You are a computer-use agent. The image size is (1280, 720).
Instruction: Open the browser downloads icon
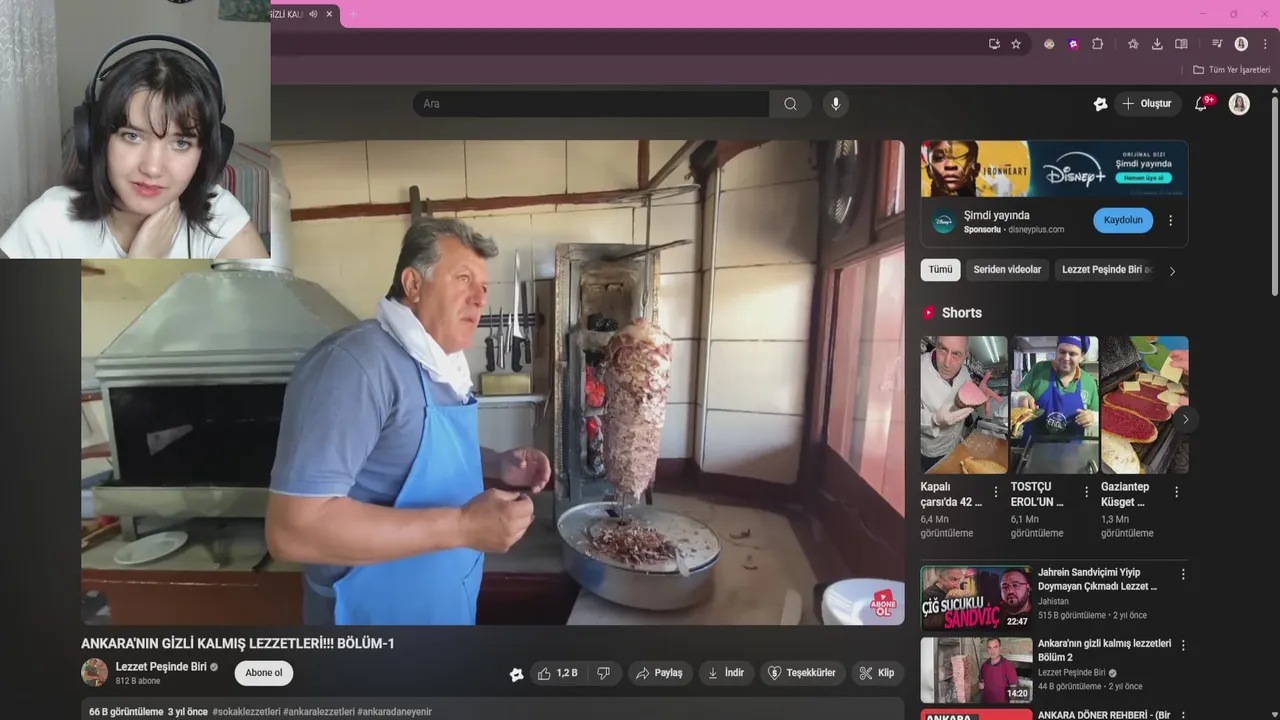click(1157, 44)
